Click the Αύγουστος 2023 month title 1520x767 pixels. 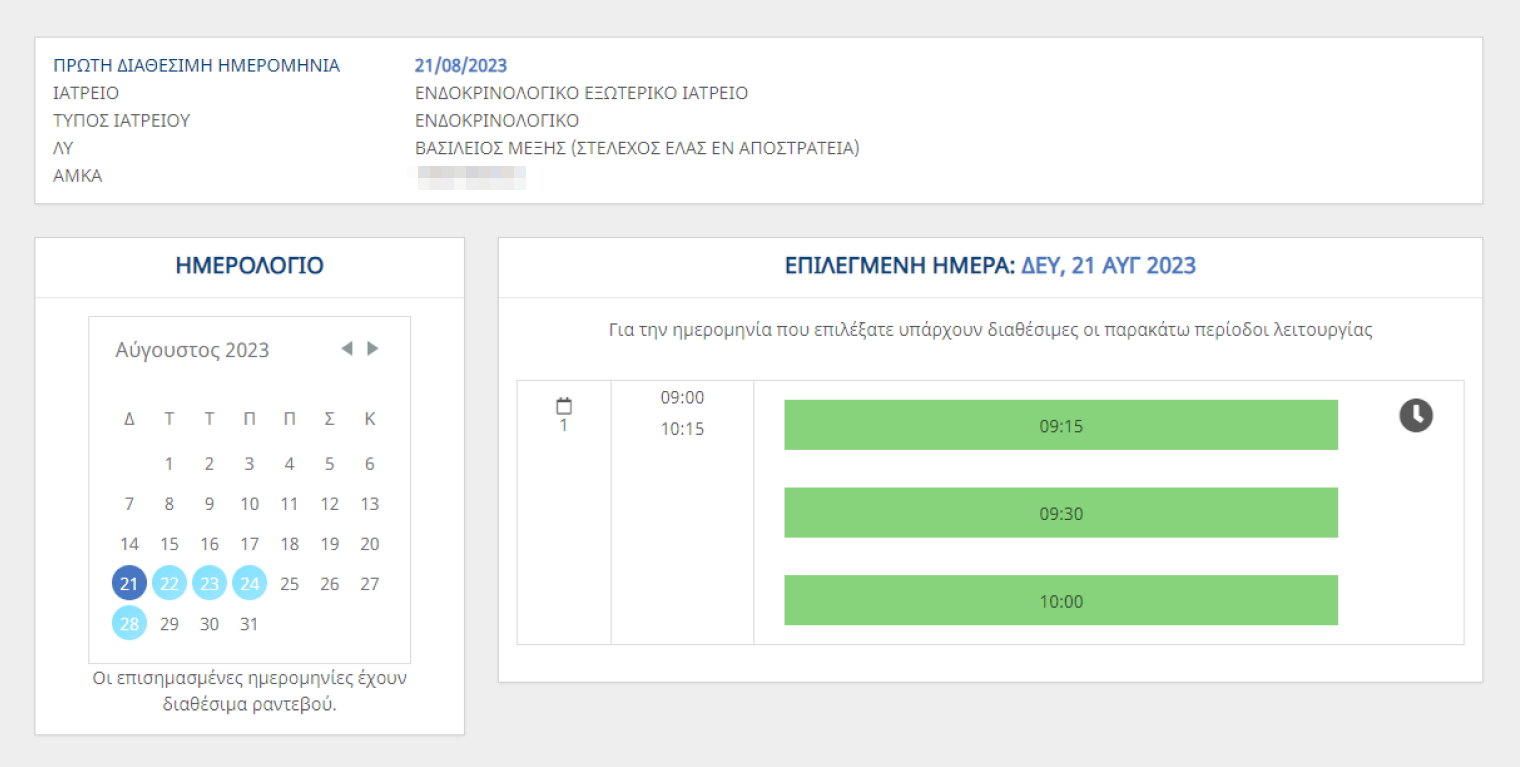(192, 350)
